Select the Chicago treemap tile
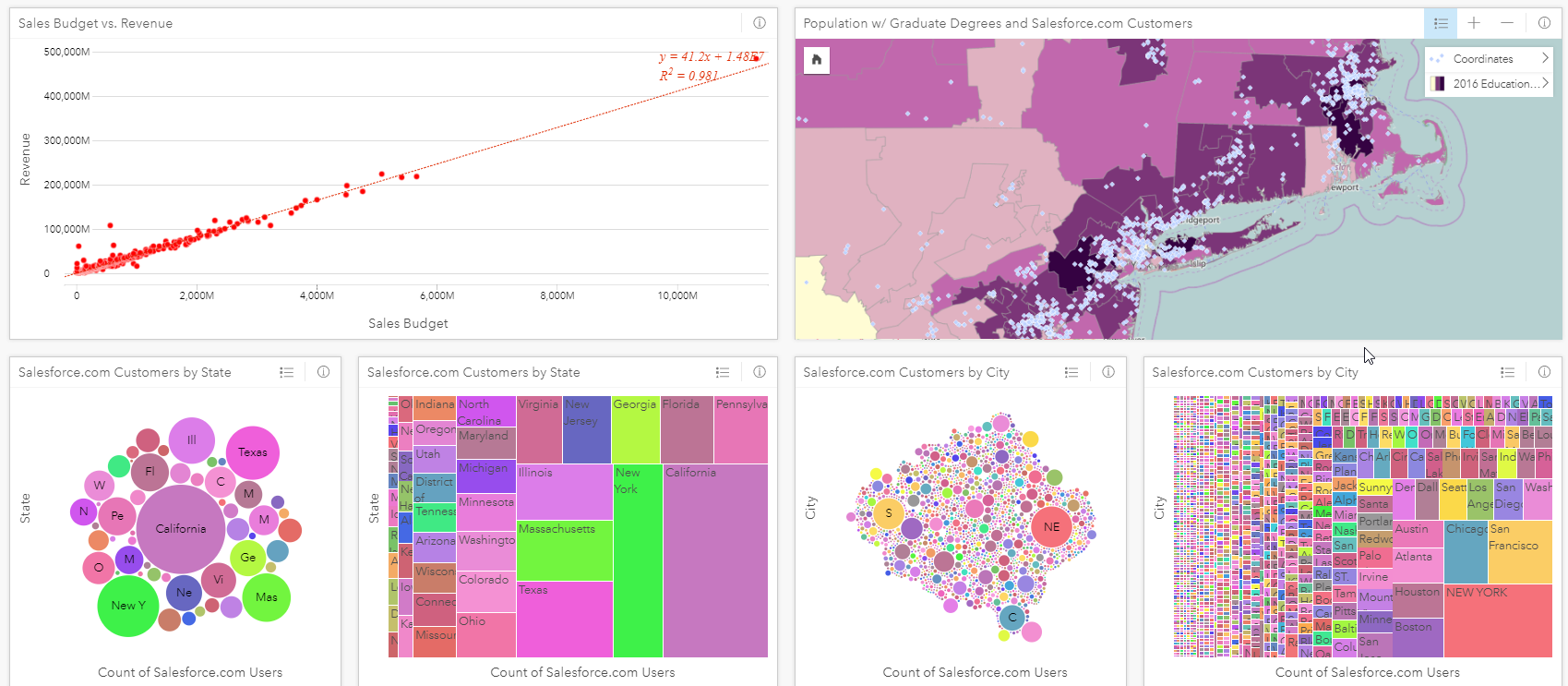Viewport: 1568px width, 686px height. (1466, 552)
